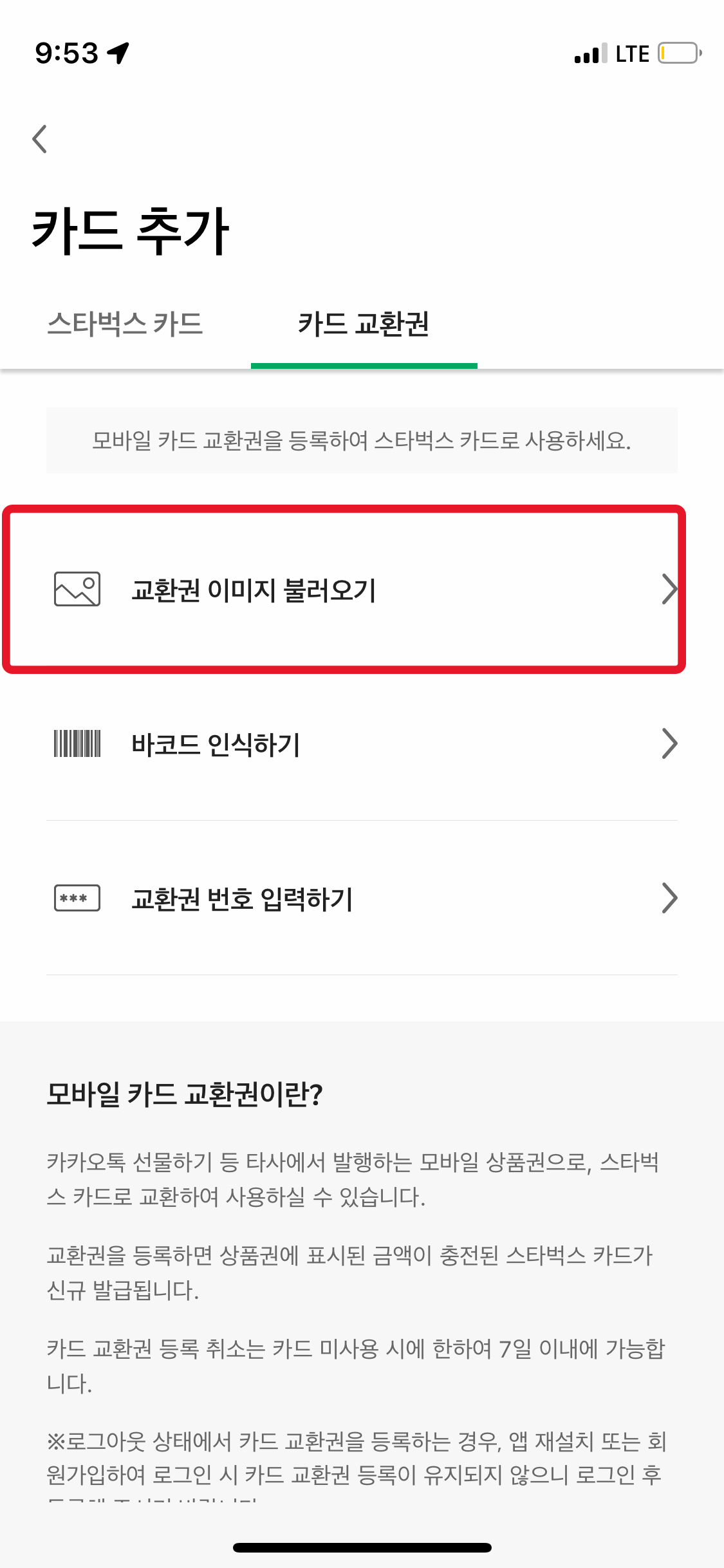The height and width of the screenshot is (1568, 724).
Task: Tap the battery indicator icon
Action: click(680, 53)
